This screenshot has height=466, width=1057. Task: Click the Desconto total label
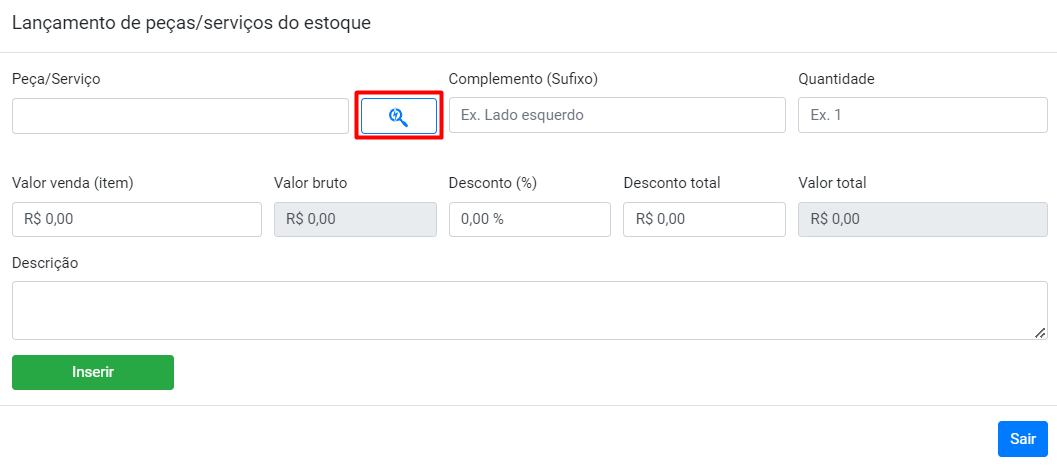(x=671, y=183)
